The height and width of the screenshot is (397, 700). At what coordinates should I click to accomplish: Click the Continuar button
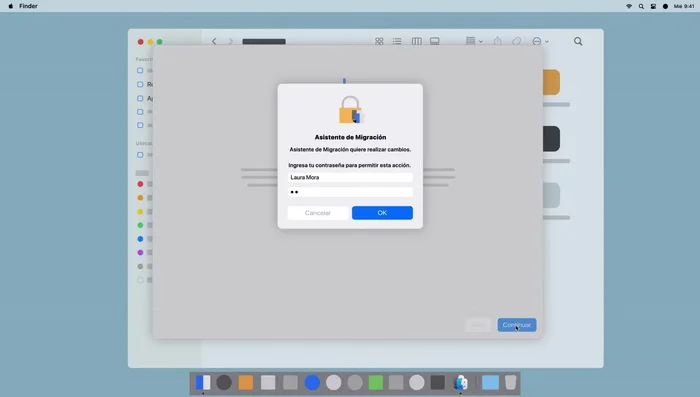[517, 325]
